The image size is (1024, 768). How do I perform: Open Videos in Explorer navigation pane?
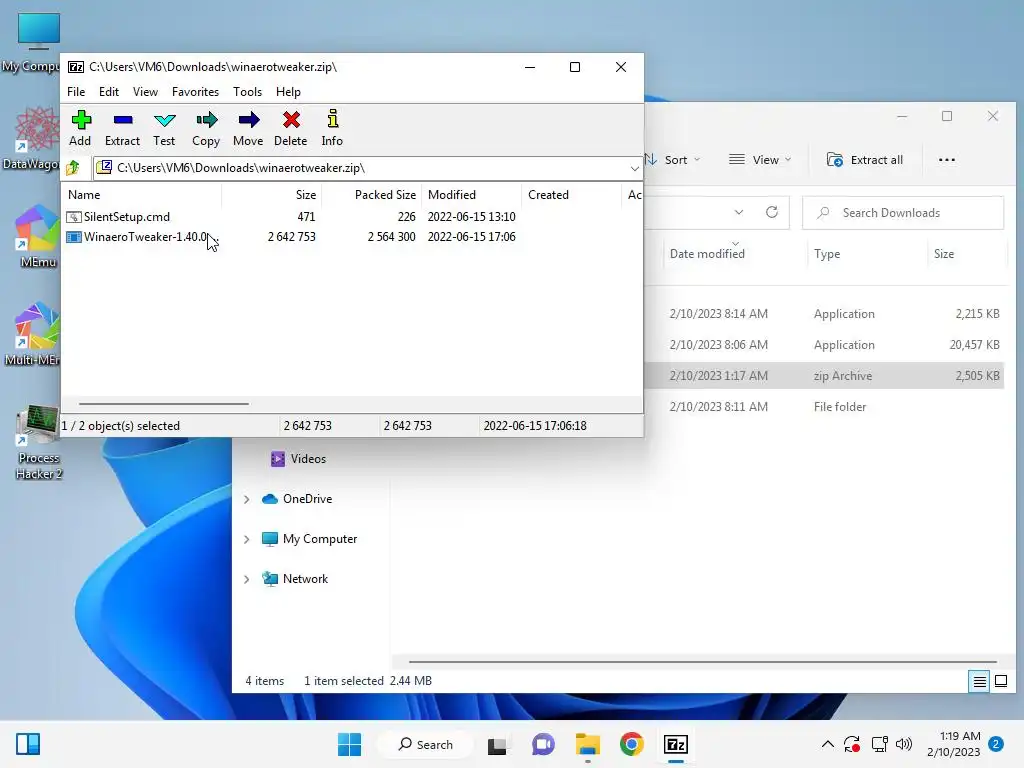tap(298, 459)
